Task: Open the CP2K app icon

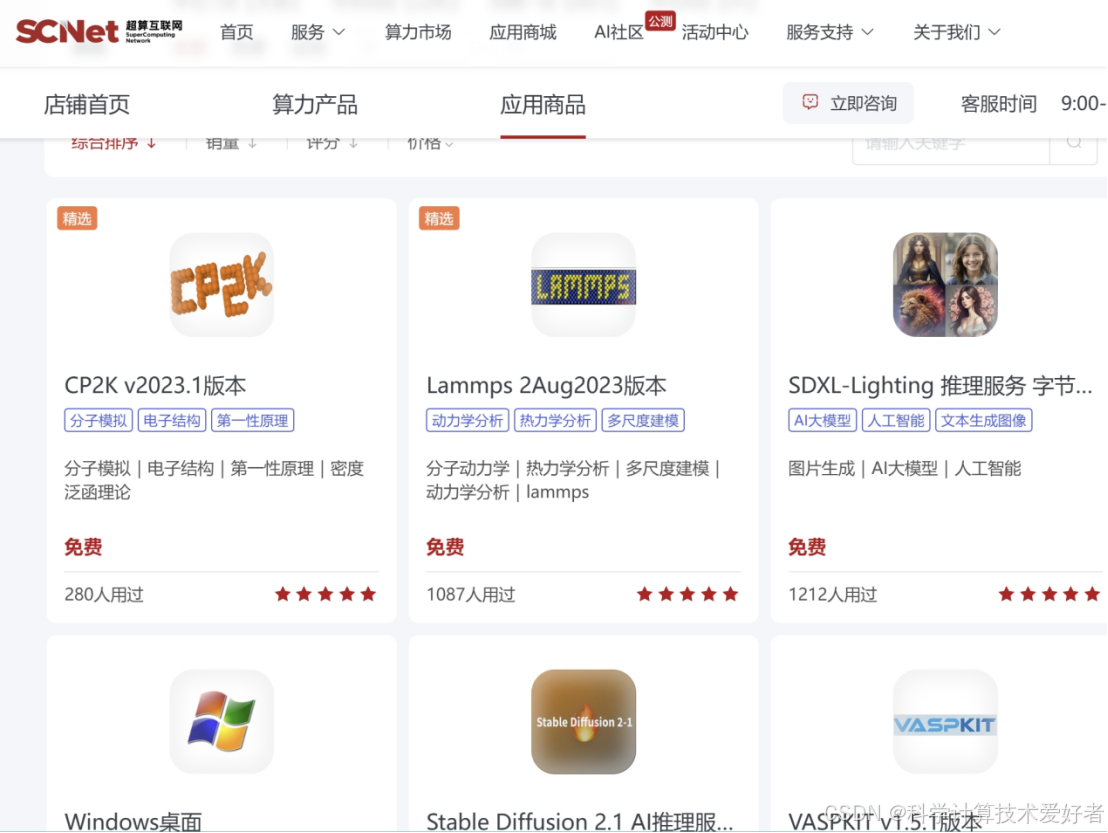Action: point(221,285)
